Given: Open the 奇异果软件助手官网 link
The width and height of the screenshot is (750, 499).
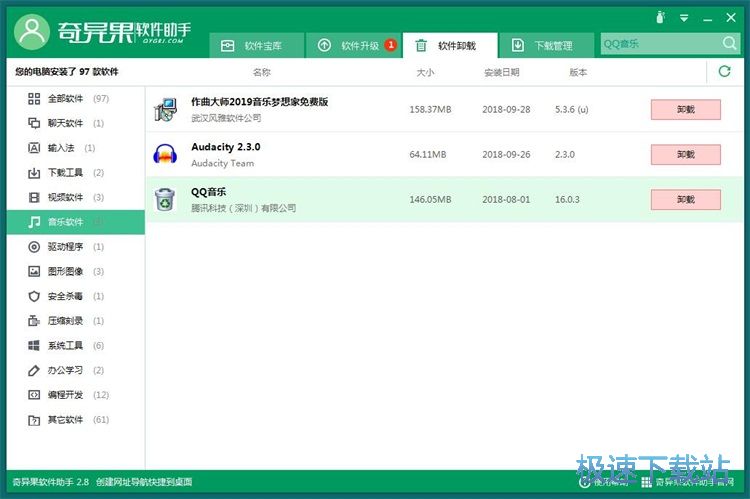Looking at the screenshot, I should click(x=688, y=482).
